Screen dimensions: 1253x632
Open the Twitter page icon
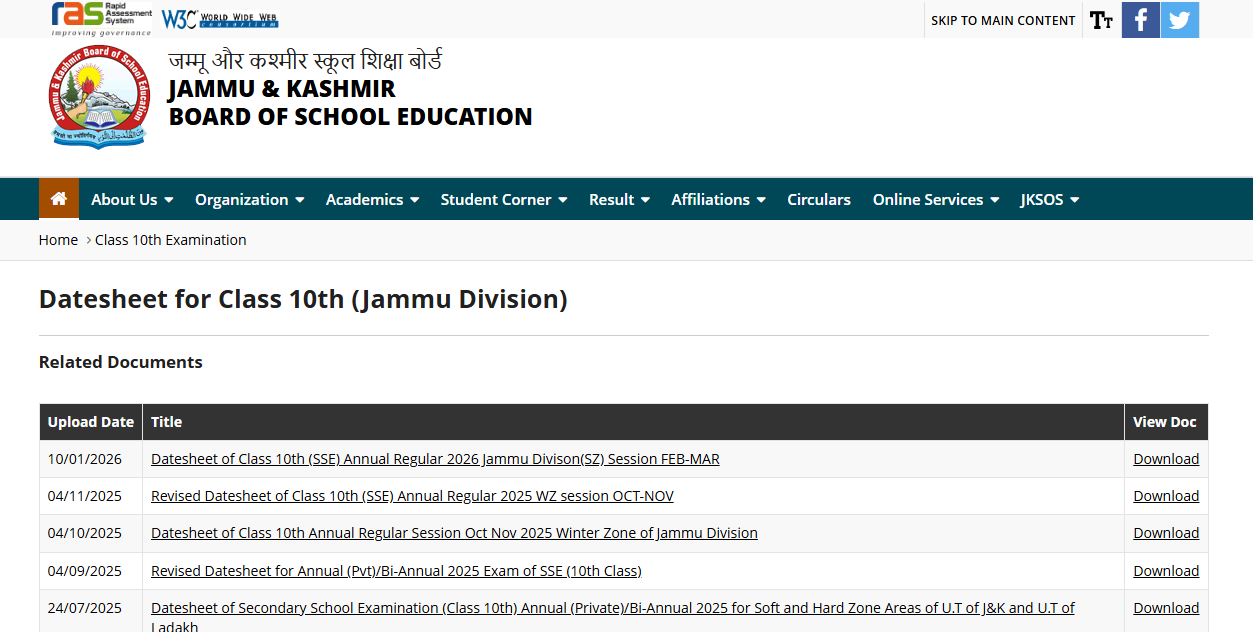tap(1180, 20)
